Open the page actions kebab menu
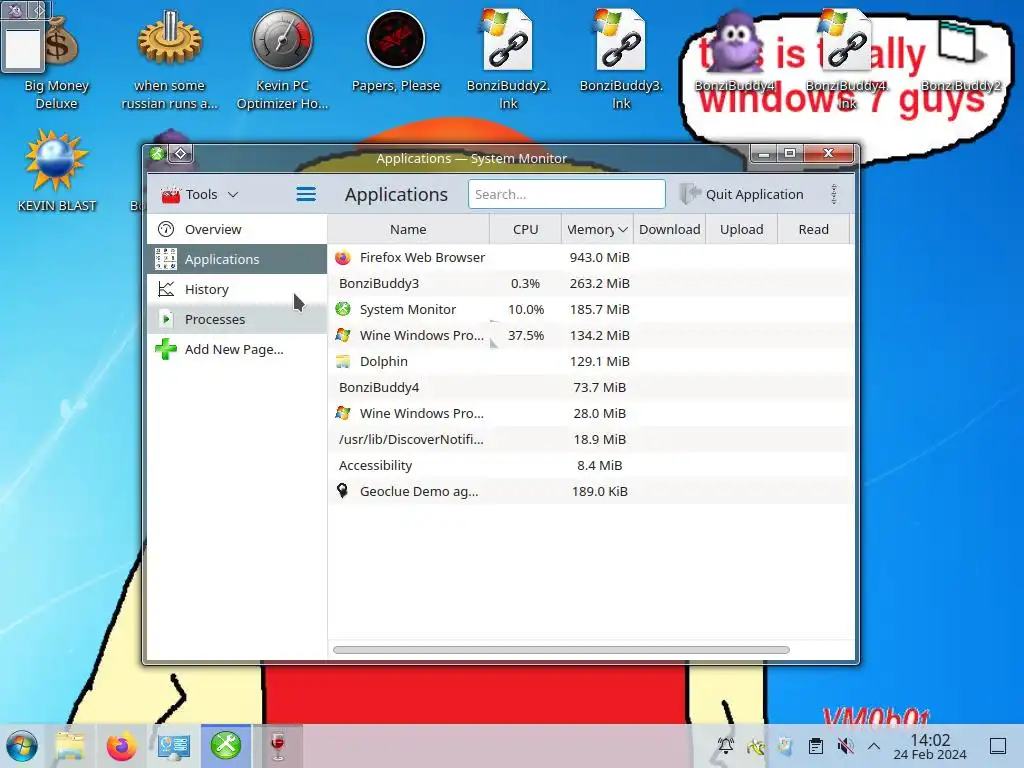 (x=834, y=195)
